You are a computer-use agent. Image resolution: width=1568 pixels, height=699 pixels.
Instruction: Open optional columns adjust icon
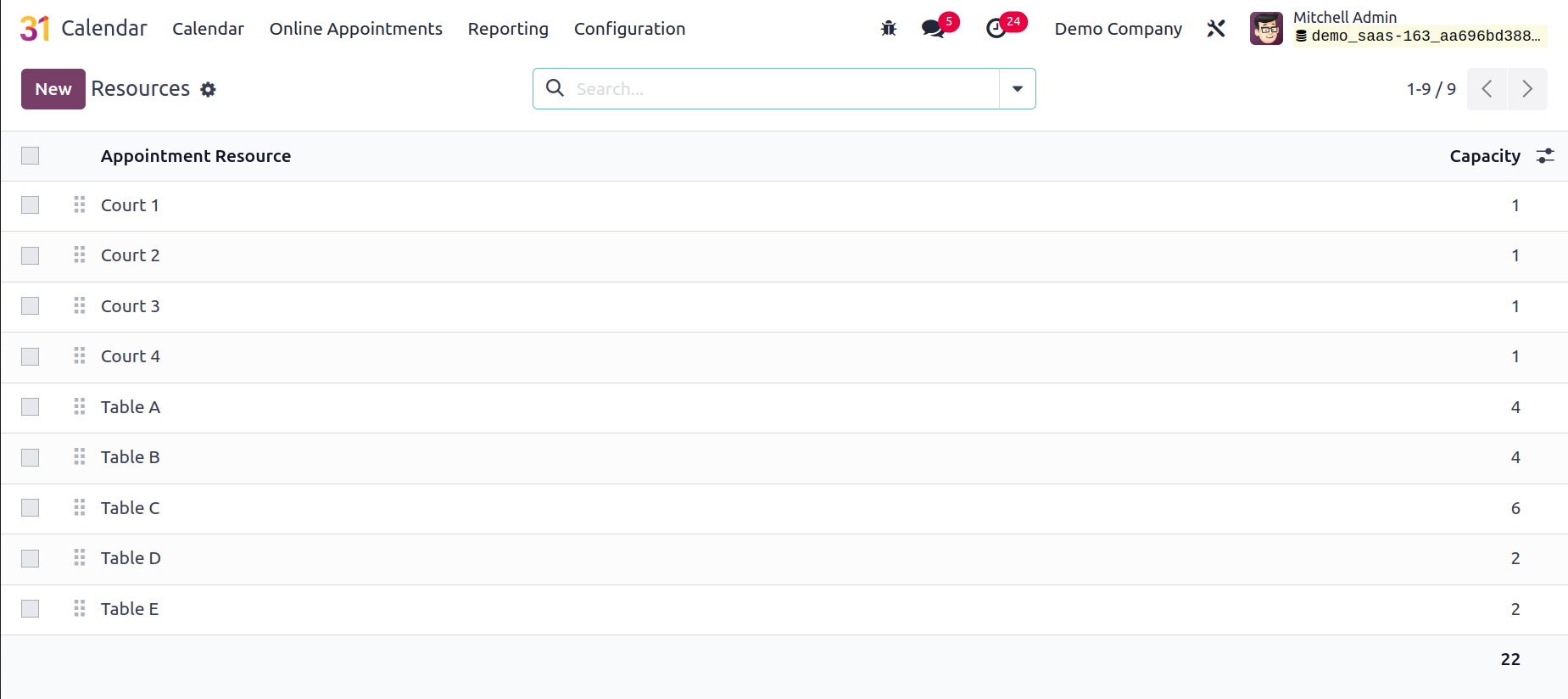click(1545, 155)
